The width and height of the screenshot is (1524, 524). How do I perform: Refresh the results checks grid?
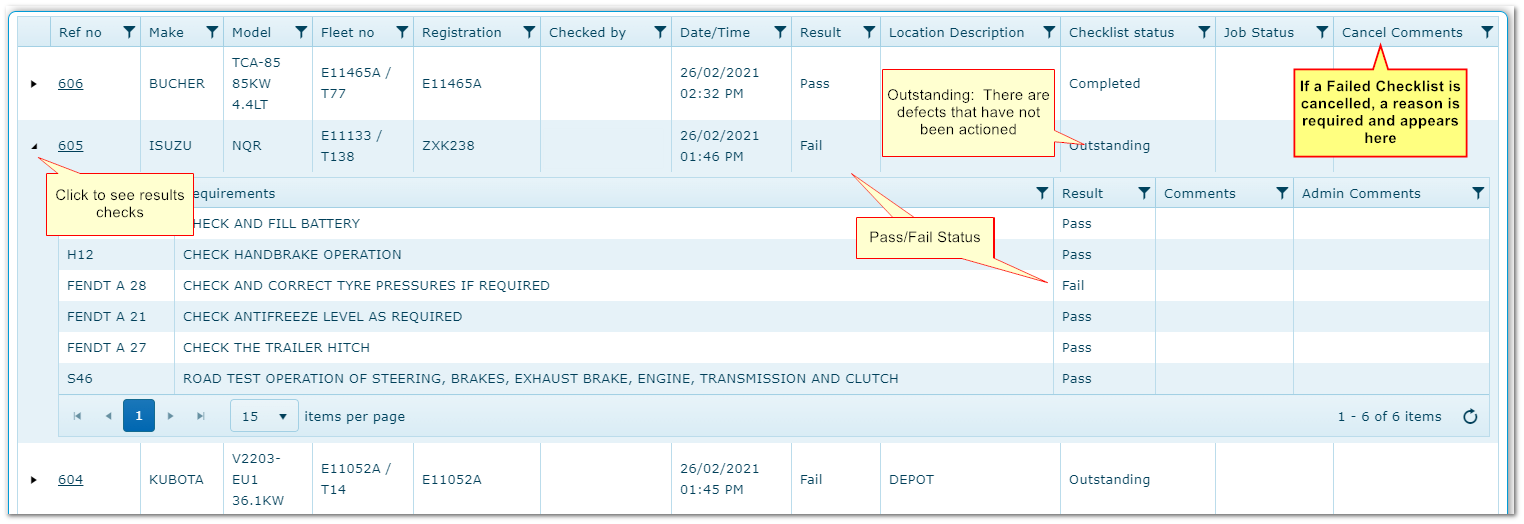tap(1470, 417)
